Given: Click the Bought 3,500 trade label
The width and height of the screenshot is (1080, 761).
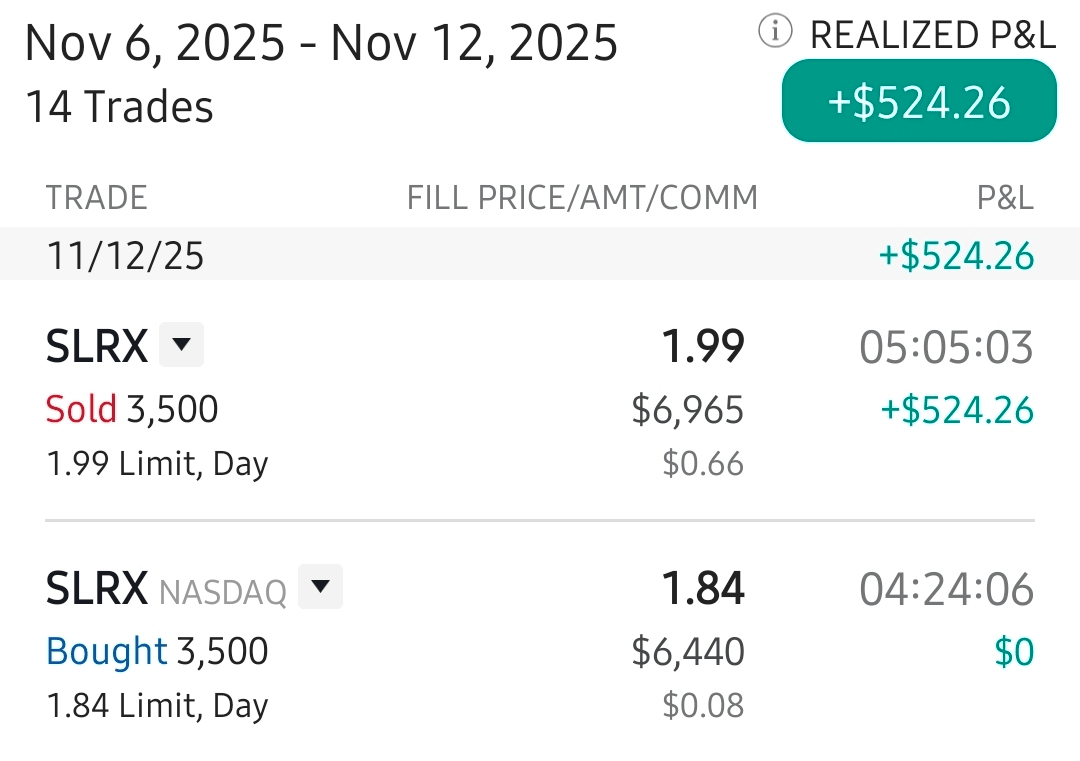Looking at the screenshot, I should (x=157, y=651).
